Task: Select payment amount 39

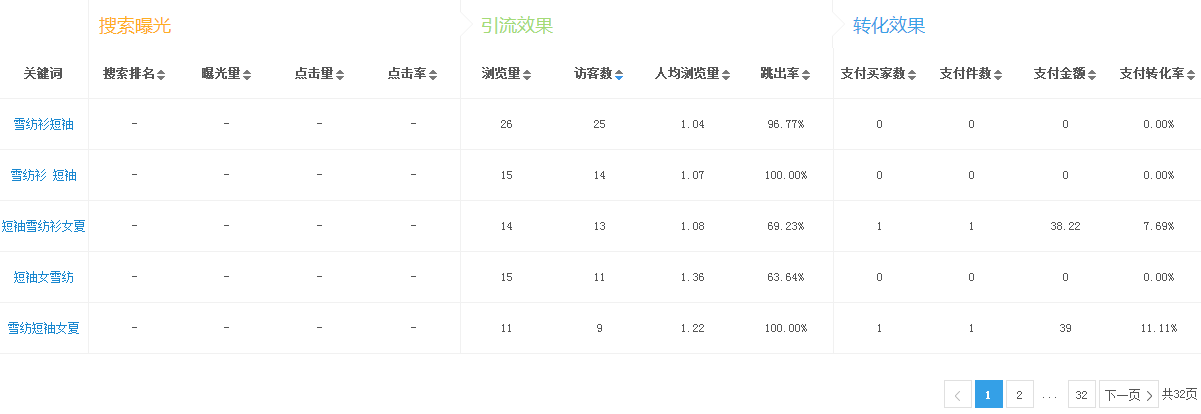Action: click(x=1065, y=328)
